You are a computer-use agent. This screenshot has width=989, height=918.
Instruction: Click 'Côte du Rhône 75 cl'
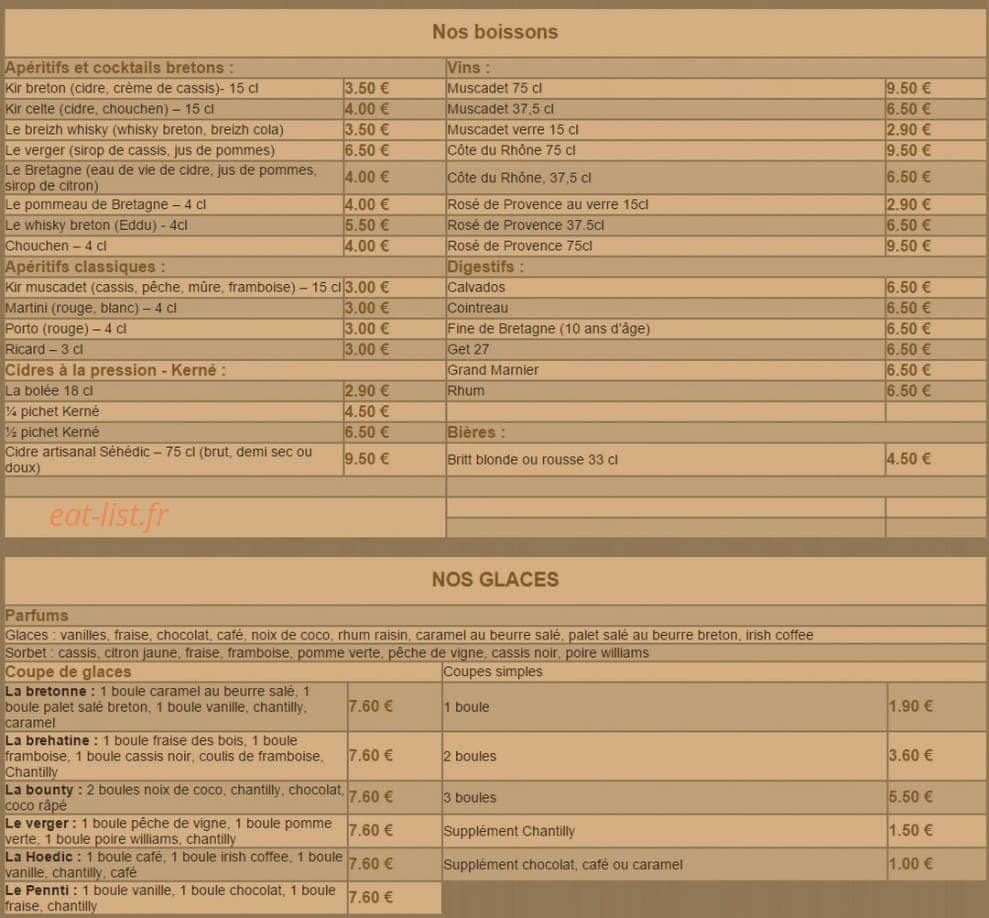512,151
